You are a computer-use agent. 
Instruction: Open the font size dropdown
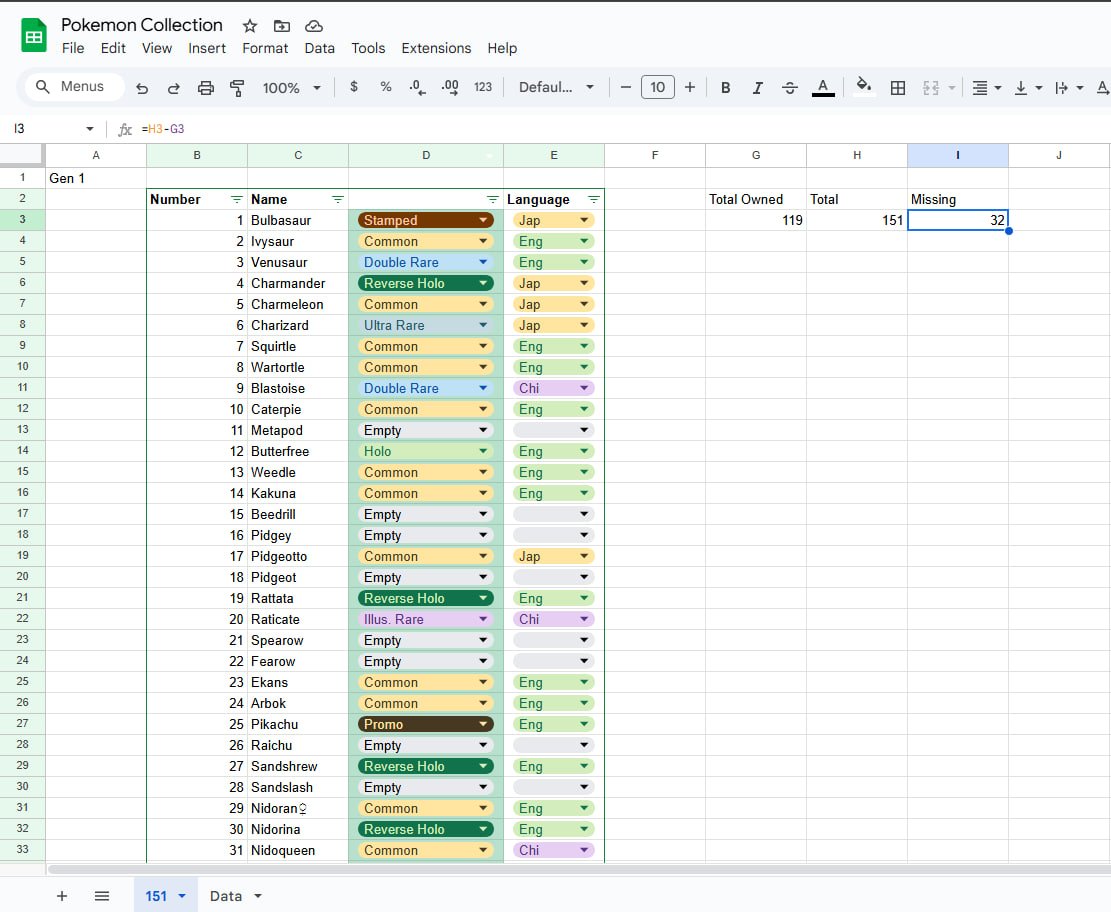click(x=658, y=87)
